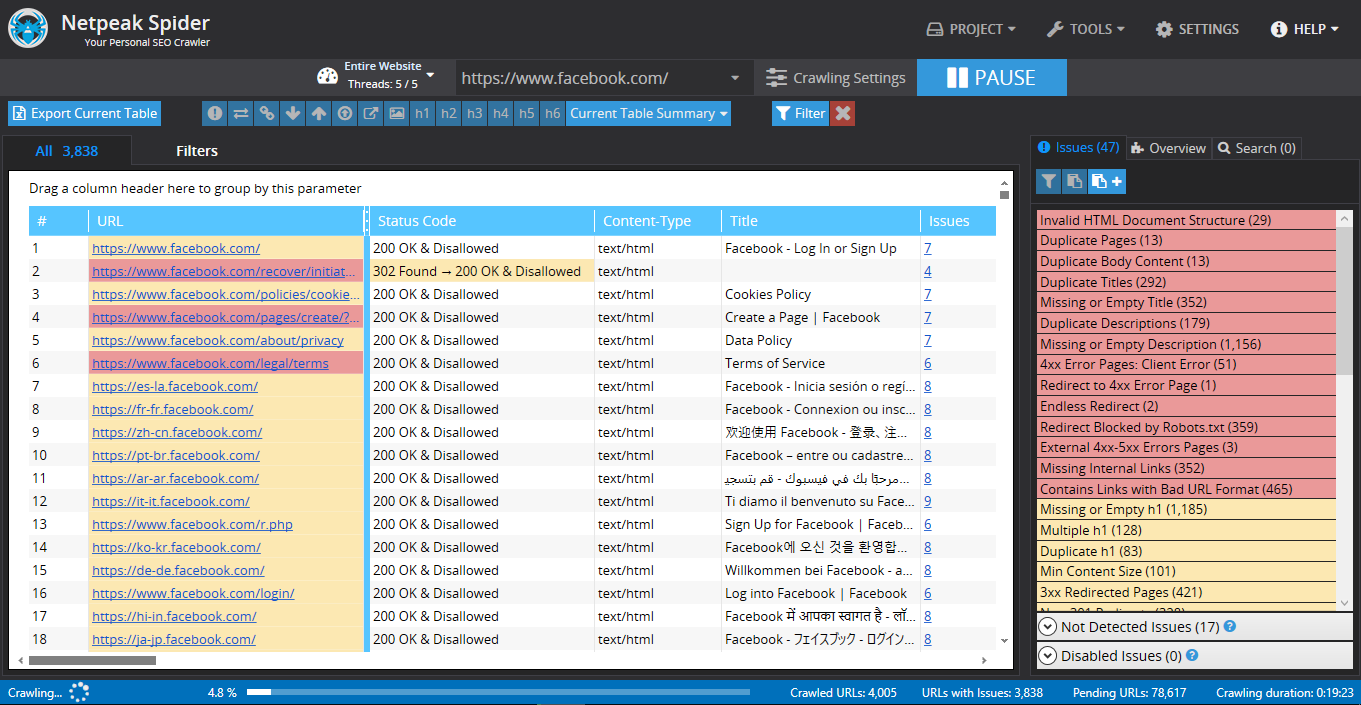The height and width of the screenshot is (705, 1361).
Task: Sort by the URL column header
Action: 227,221
